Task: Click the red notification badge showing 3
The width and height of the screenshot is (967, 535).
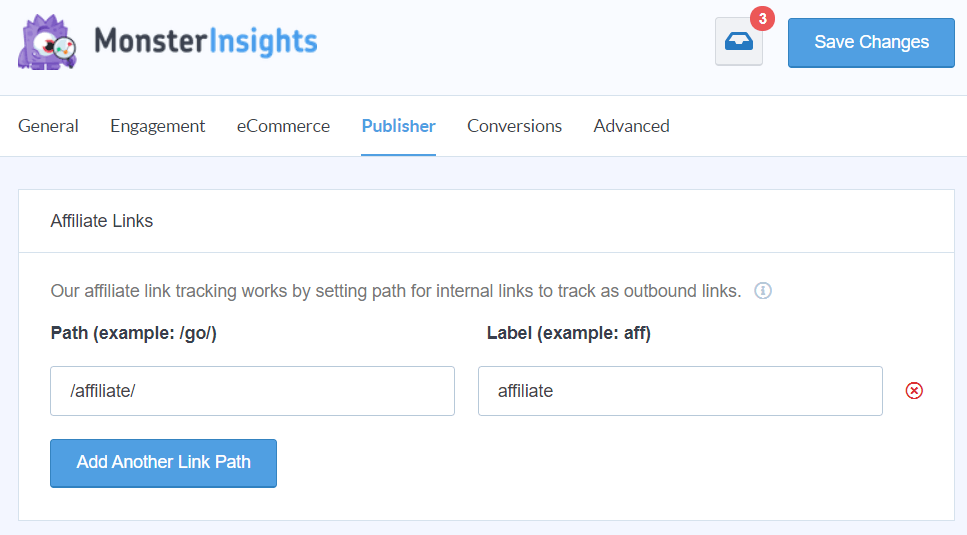Action: (762, 18)
